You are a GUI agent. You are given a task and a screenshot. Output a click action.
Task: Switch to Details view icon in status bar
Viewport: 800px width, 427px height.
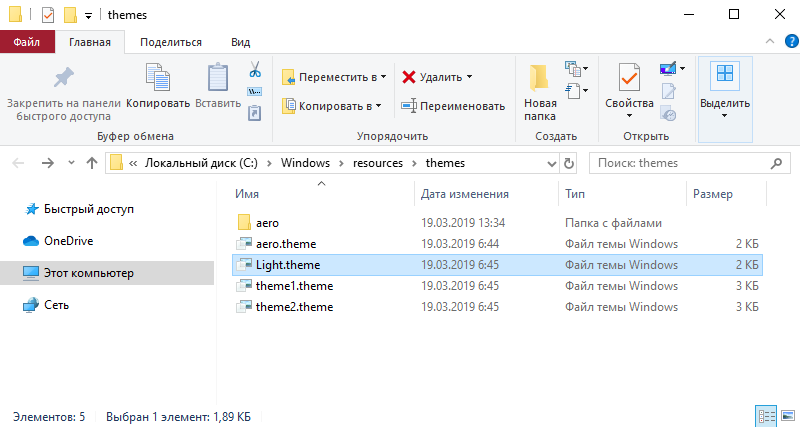766,416
